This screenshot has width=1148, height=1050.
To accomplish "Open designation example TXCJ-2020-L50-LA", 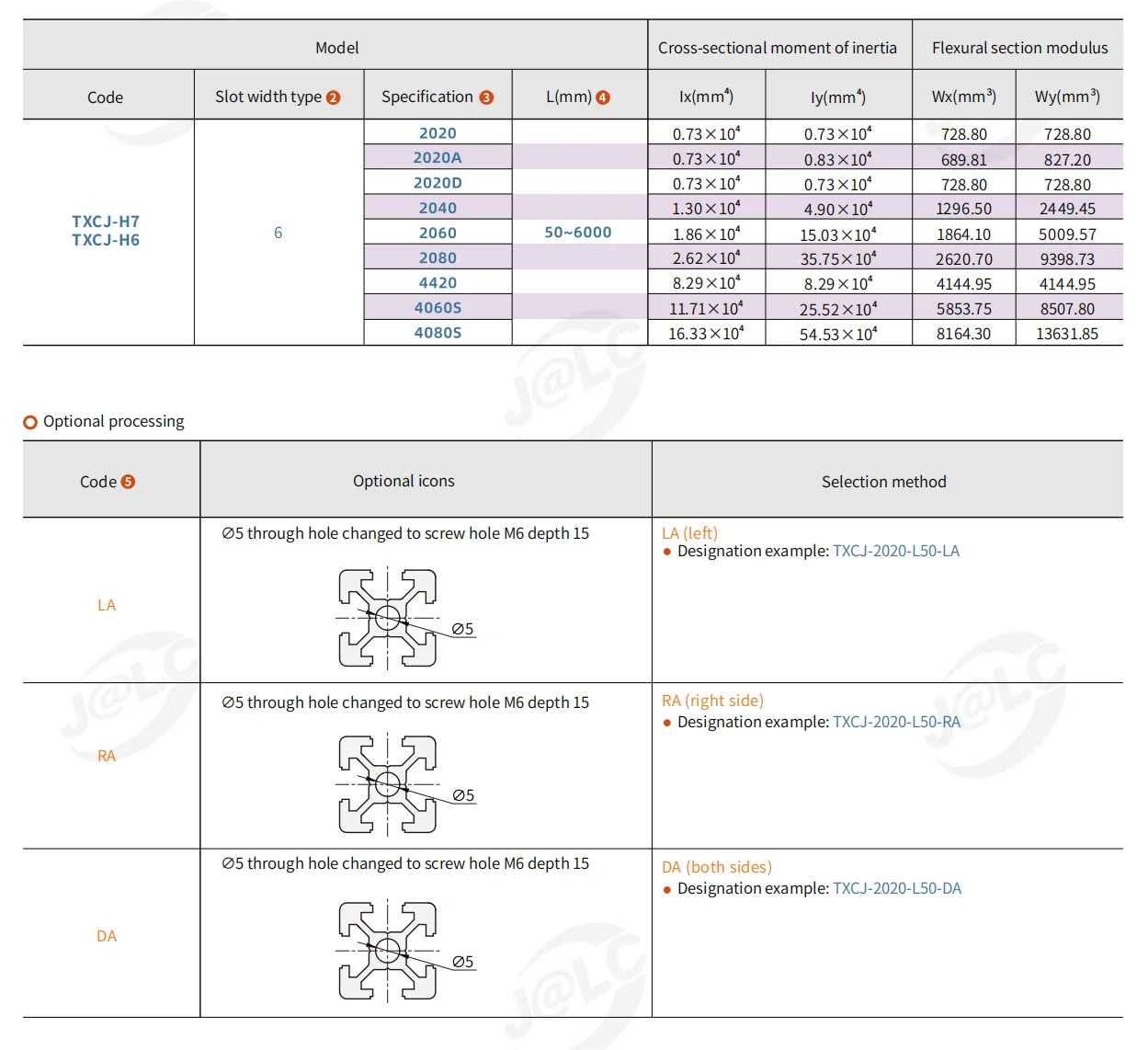I will click(x=896, y=552).
